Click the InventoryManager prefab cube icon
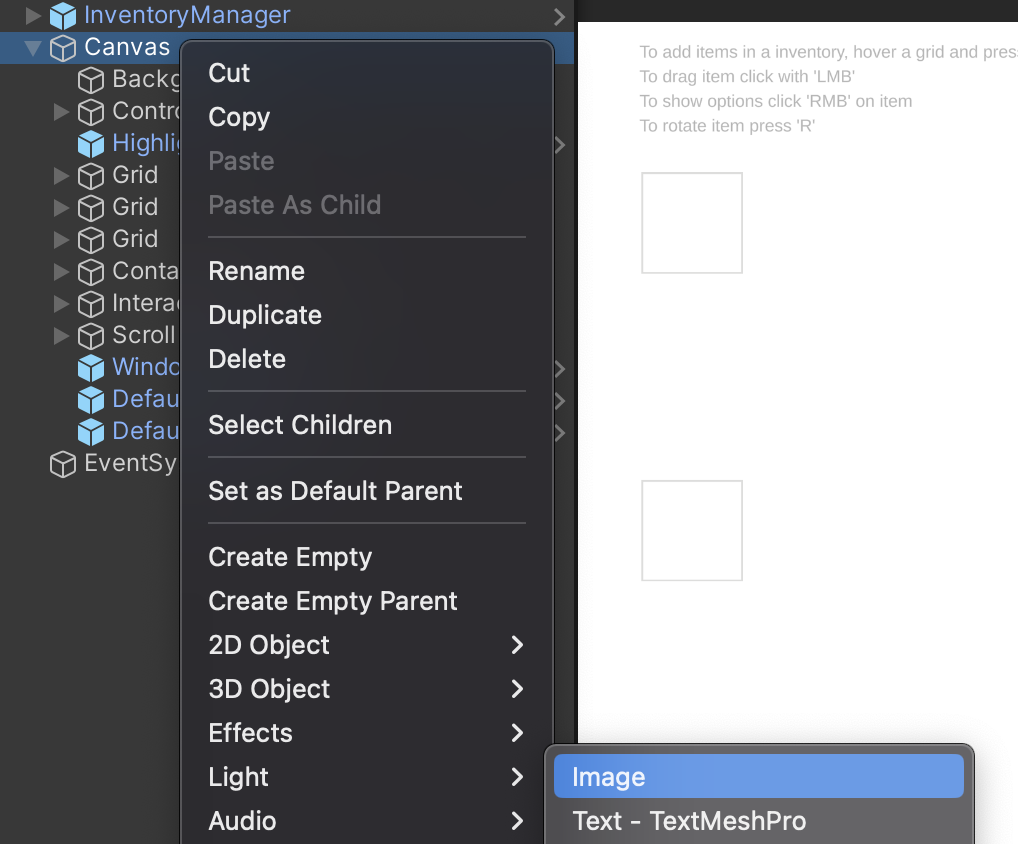This screenshot has height=844, width=1018. pos(63,16)
